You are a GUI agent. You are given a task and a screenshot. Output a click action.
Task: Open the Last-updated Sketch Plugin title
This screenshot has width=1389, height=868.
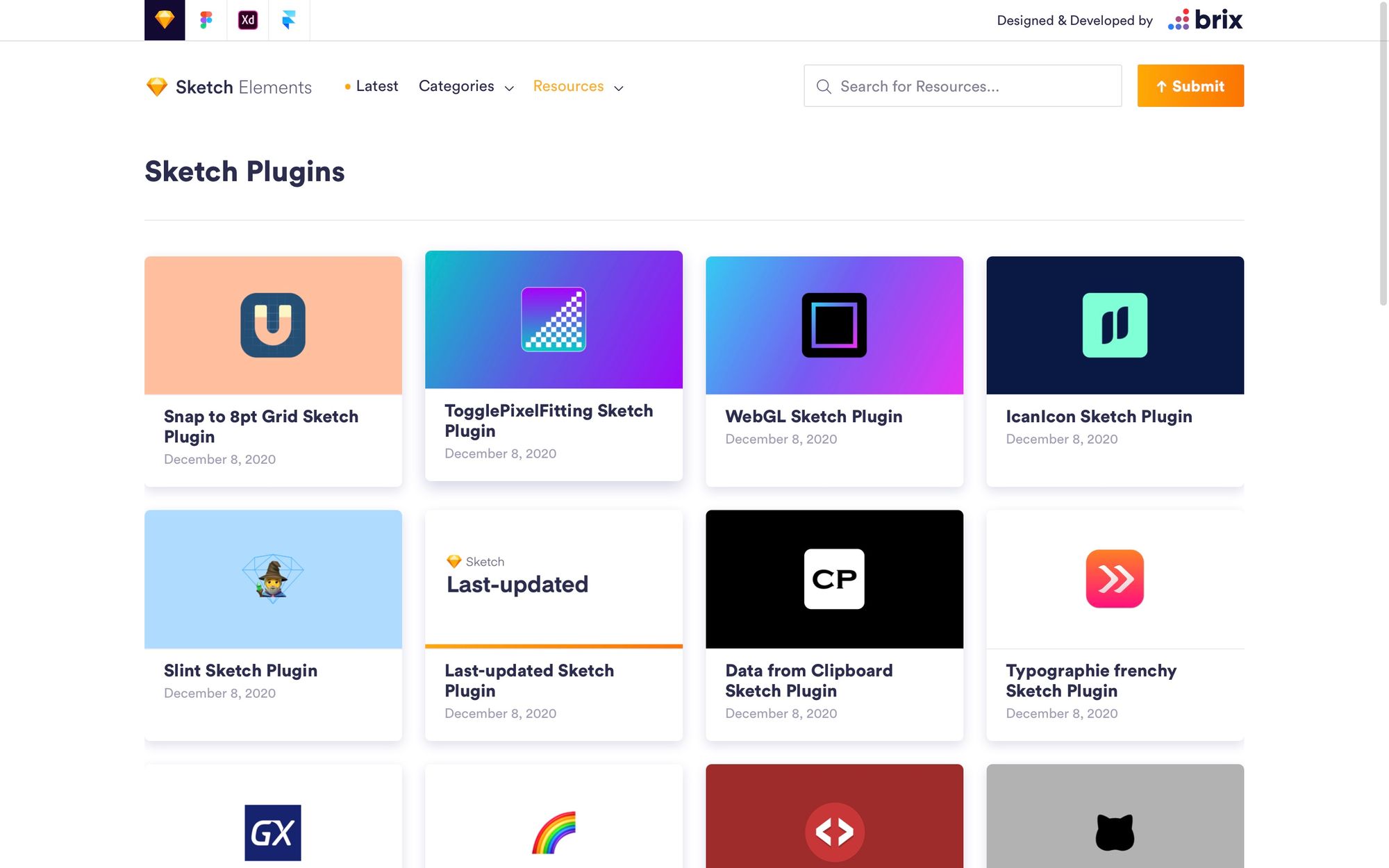click(x=529, y=681)
